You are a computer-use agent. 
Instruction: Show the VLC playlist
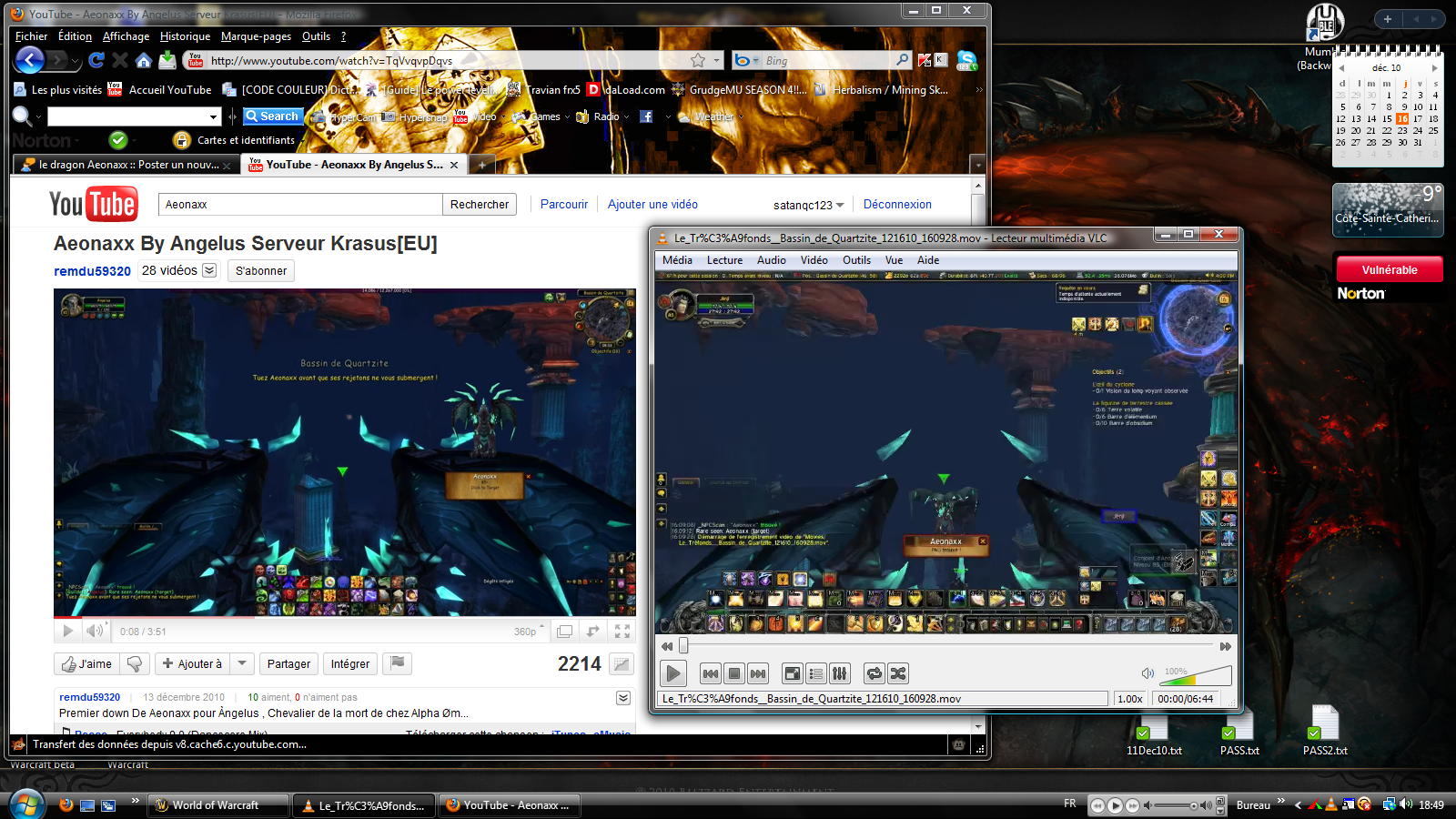(x=816, y=673)
